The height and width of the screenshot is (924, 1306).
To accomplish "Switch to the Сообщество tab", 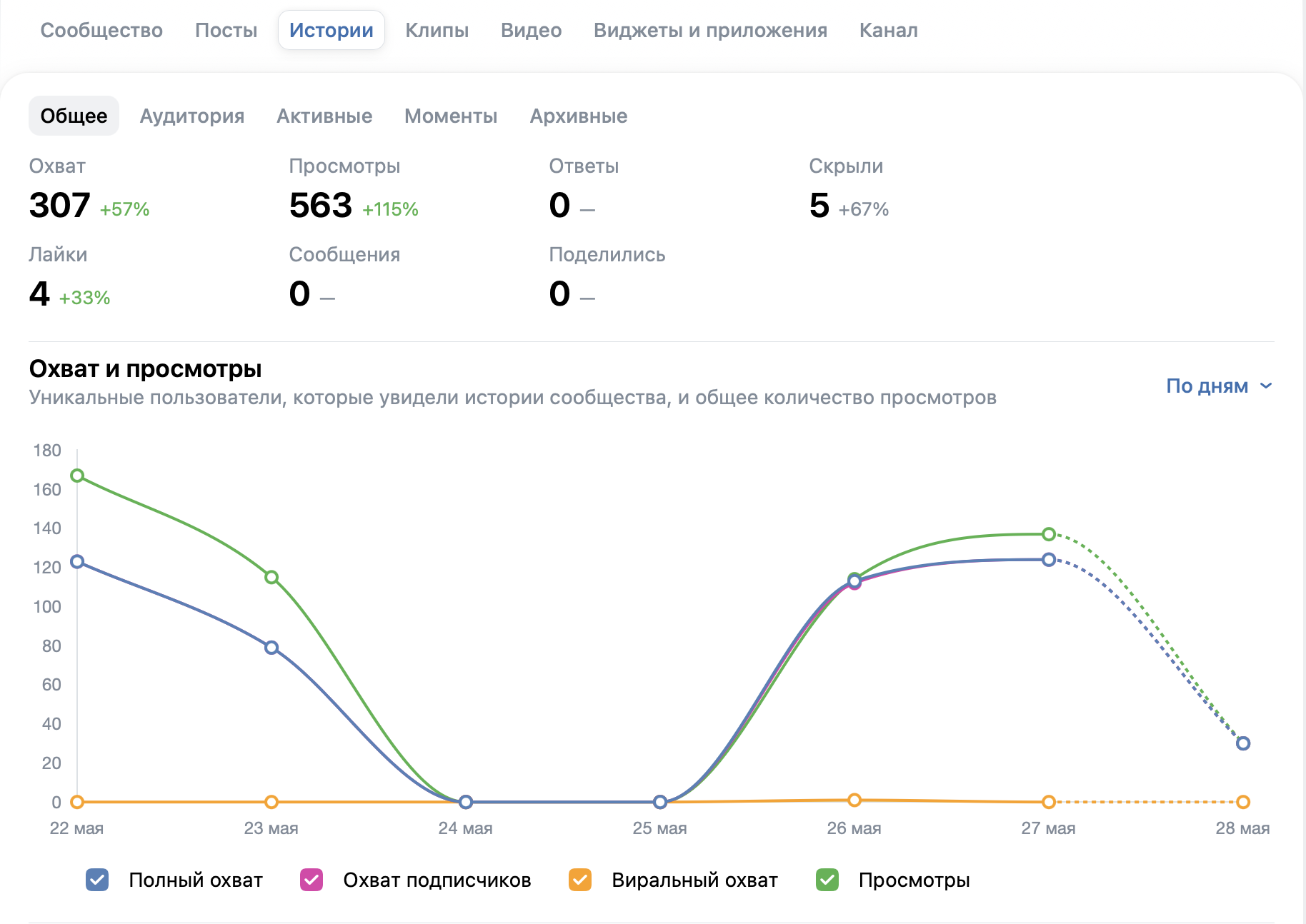I will click(x=101, y=30).
